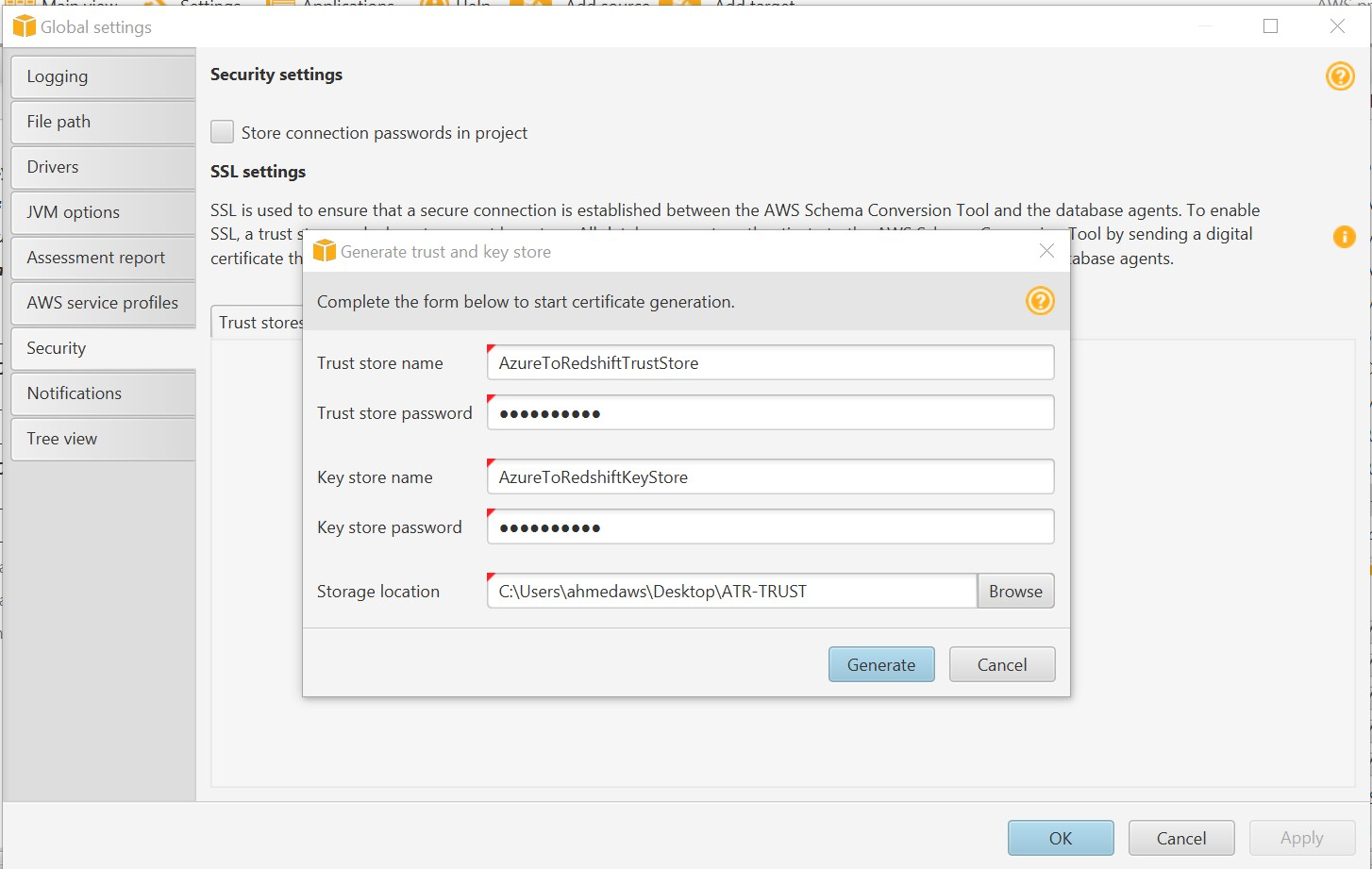
Task: Confirm Global settings with OK
Action: pyautogui.click(x=1061, y=838)
